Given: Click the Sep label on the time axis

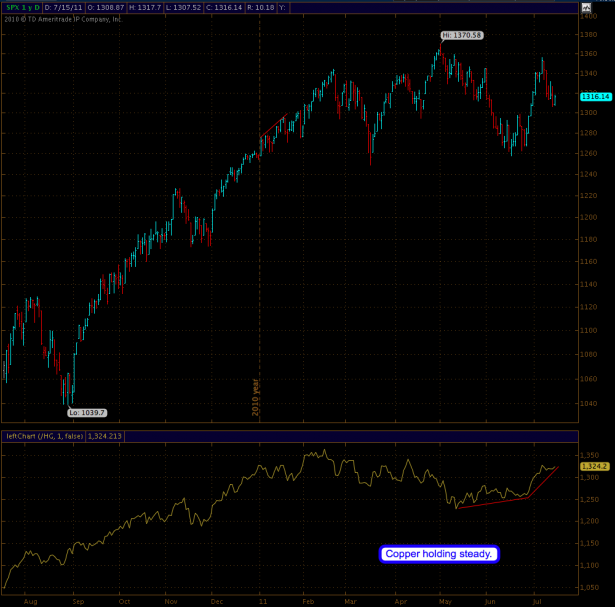Looking at the screenshot, I should coord(78,602).
